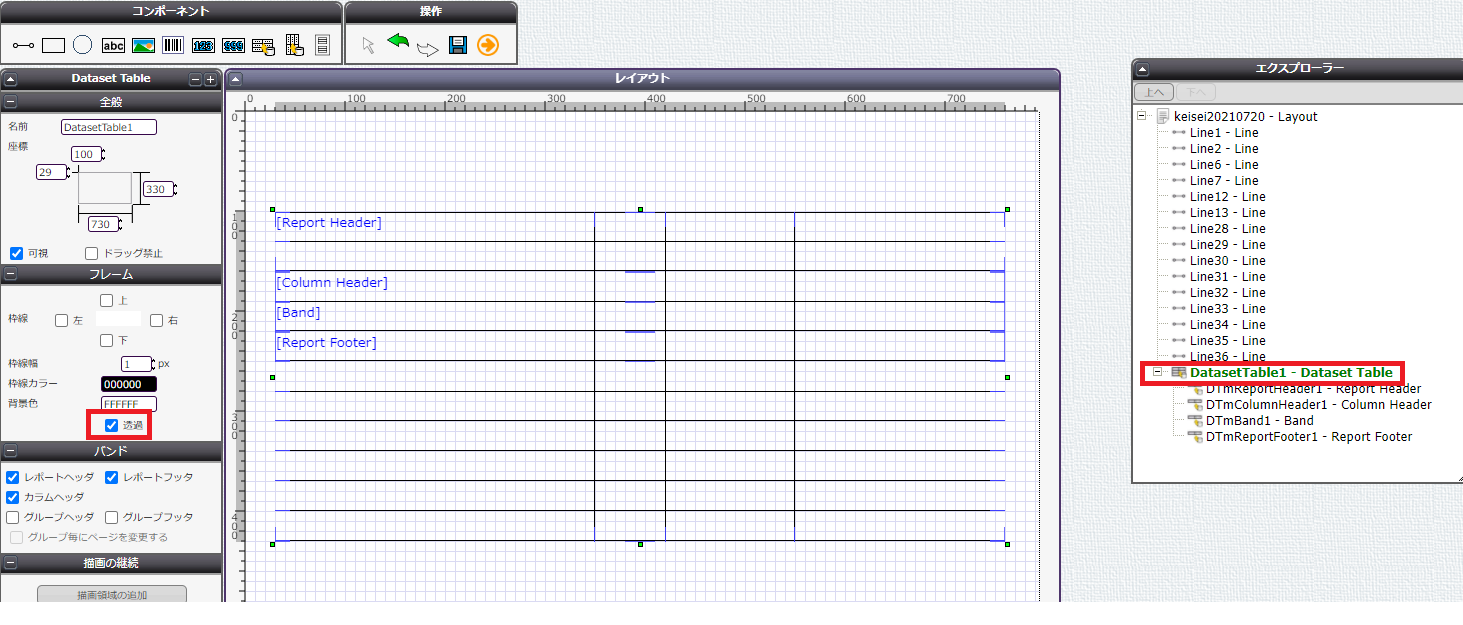Insert a Barcode component

(173, 45)
